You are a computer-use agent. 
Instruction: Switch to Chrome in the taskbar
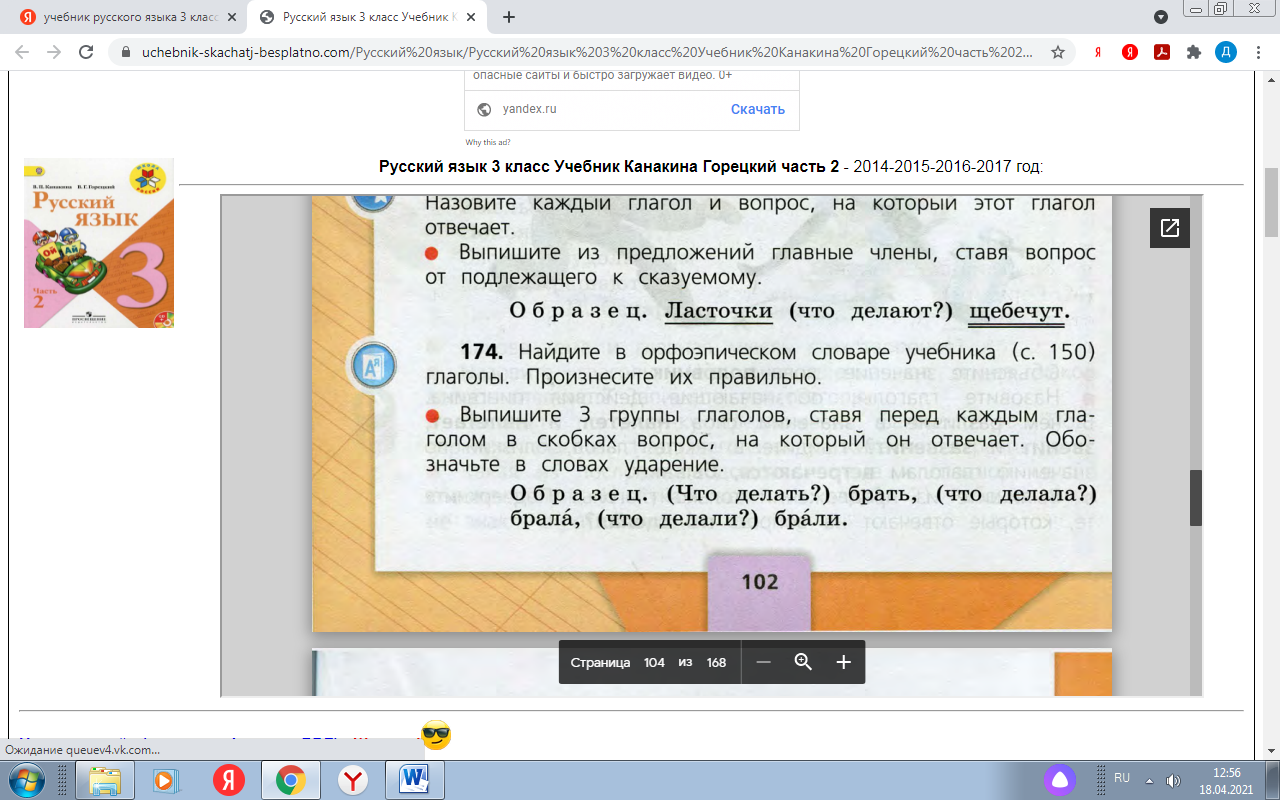click(x=291, y=780)
